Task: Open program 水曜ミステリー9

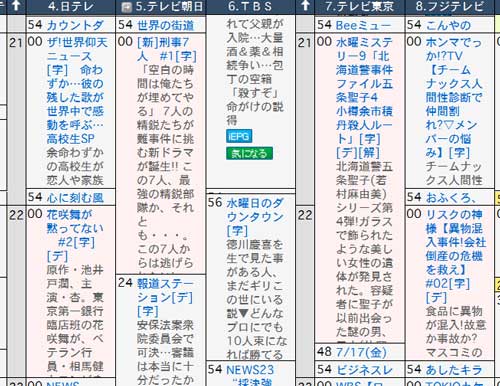Action: 364,97
